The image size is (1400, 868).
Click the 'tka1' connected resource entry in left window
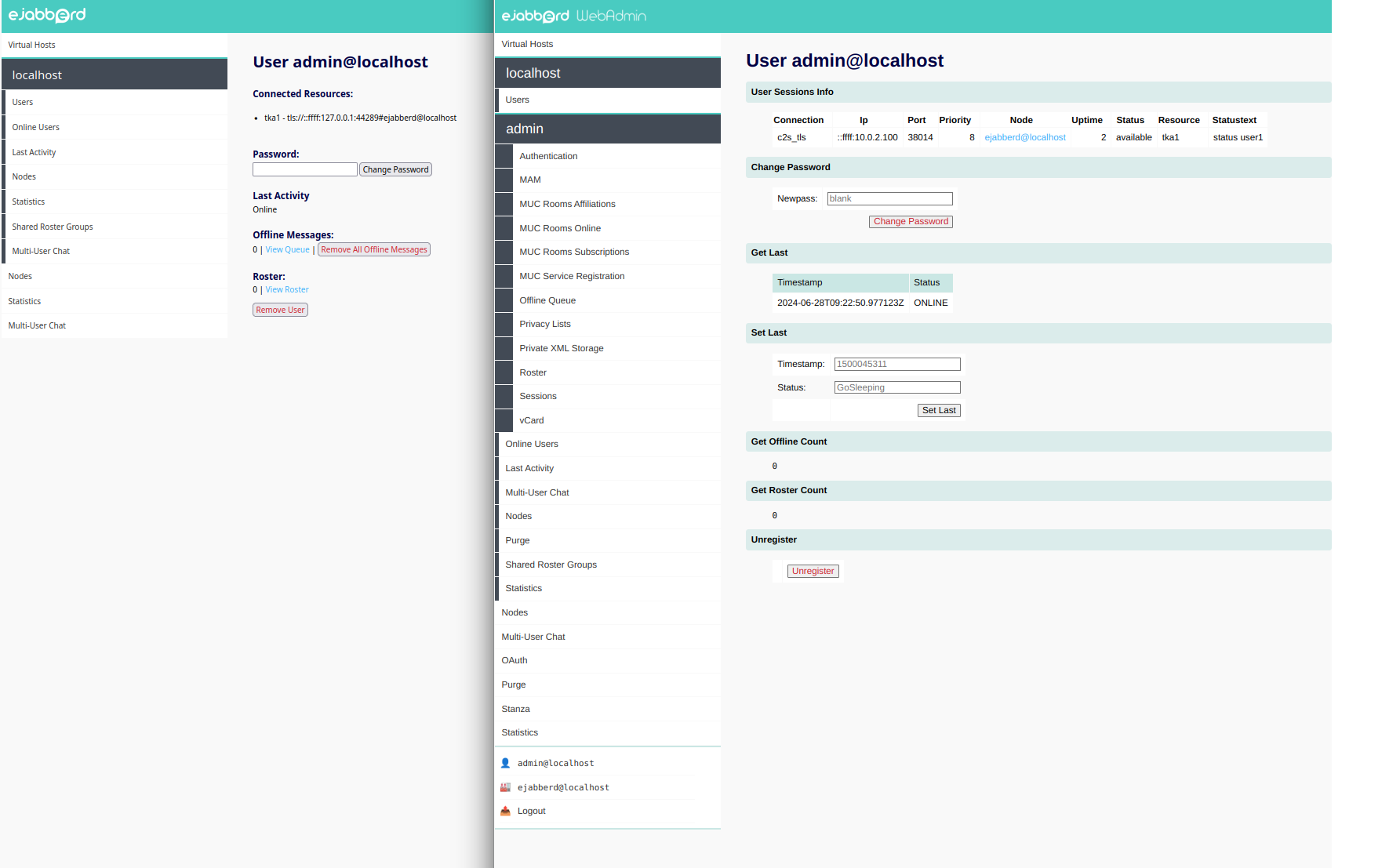(360, 118)
